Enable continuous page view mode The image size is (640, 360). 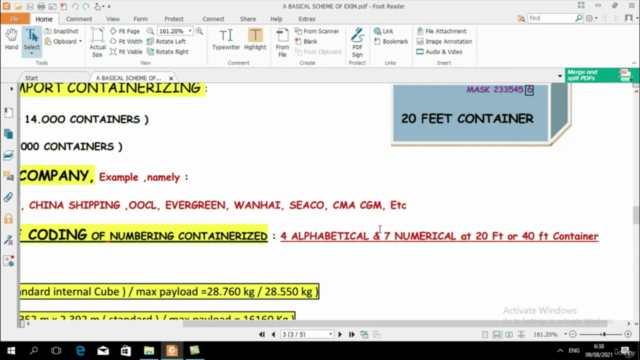tap(497, 335)
